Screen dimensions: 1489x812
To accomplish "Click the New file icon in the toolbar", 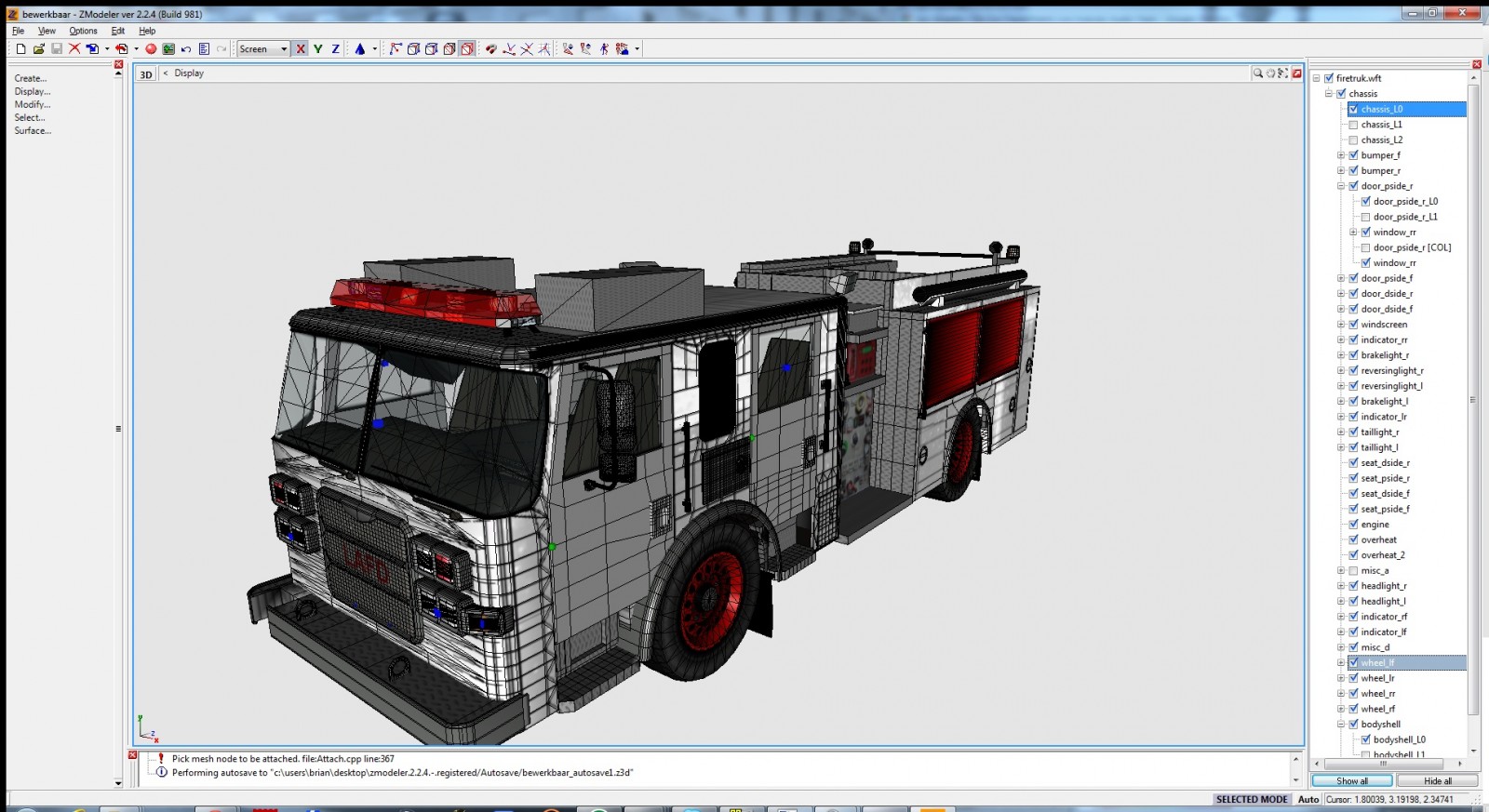I will pyautogui.click(x=20, y=49).
